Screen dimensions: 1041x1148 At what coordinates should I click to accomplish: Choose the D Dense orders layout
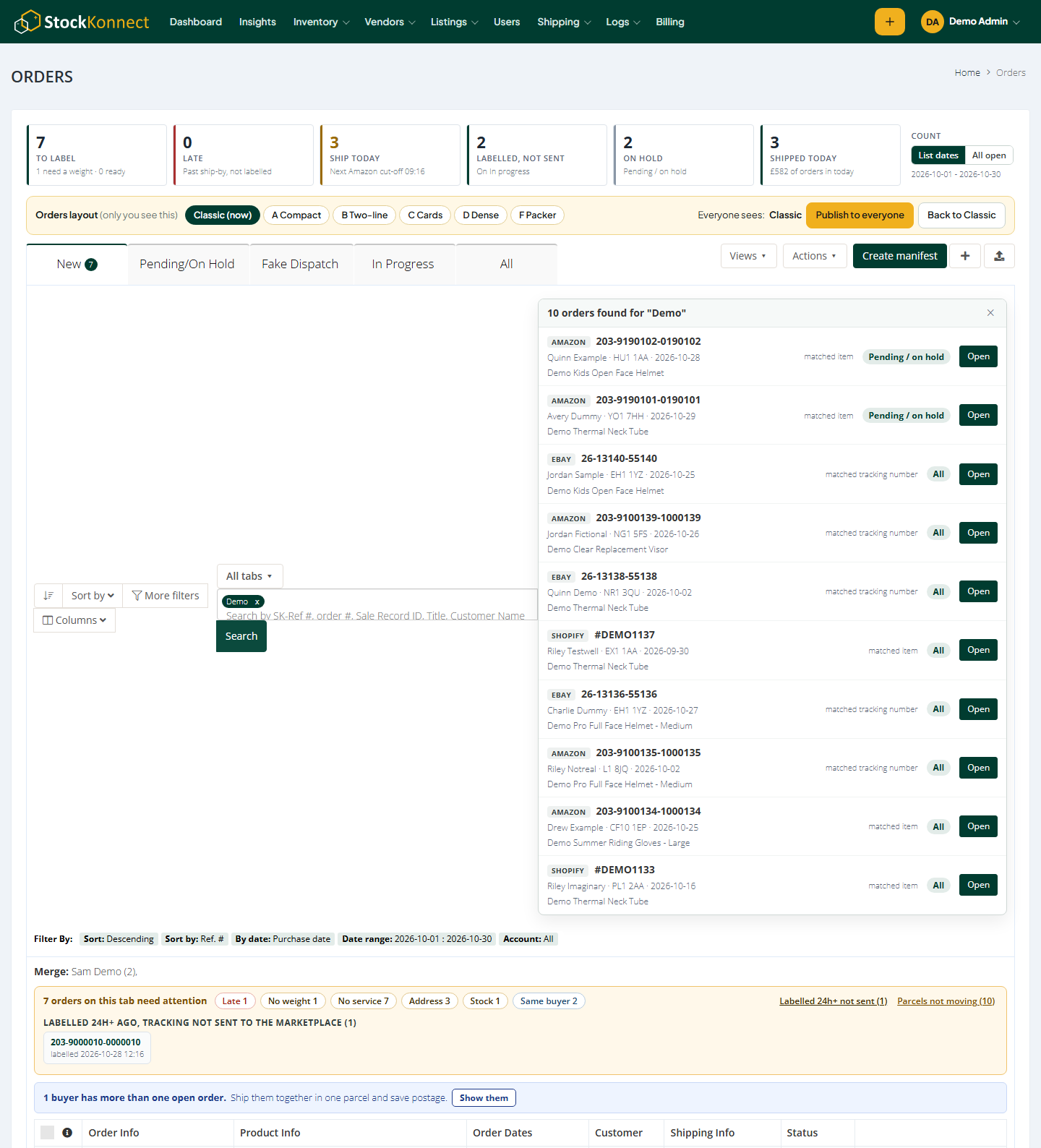(481, 215)
